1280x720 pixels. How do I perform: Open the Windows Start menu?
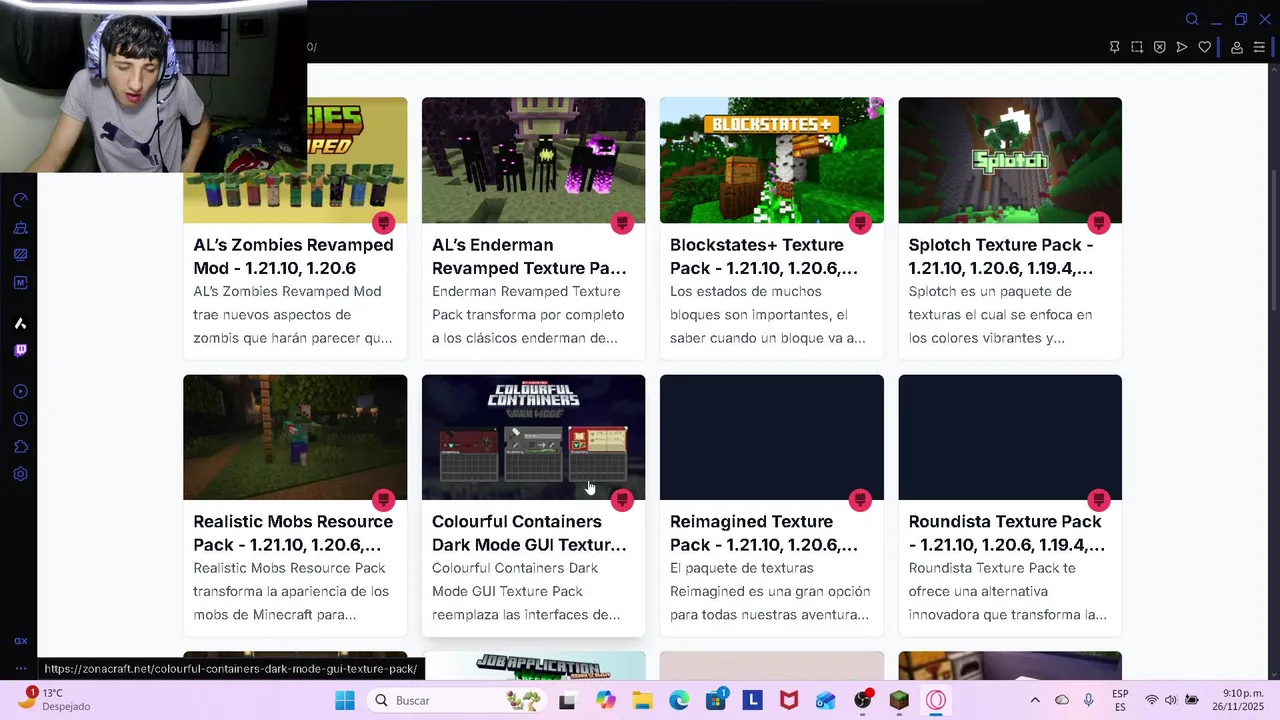pos(345,700)
